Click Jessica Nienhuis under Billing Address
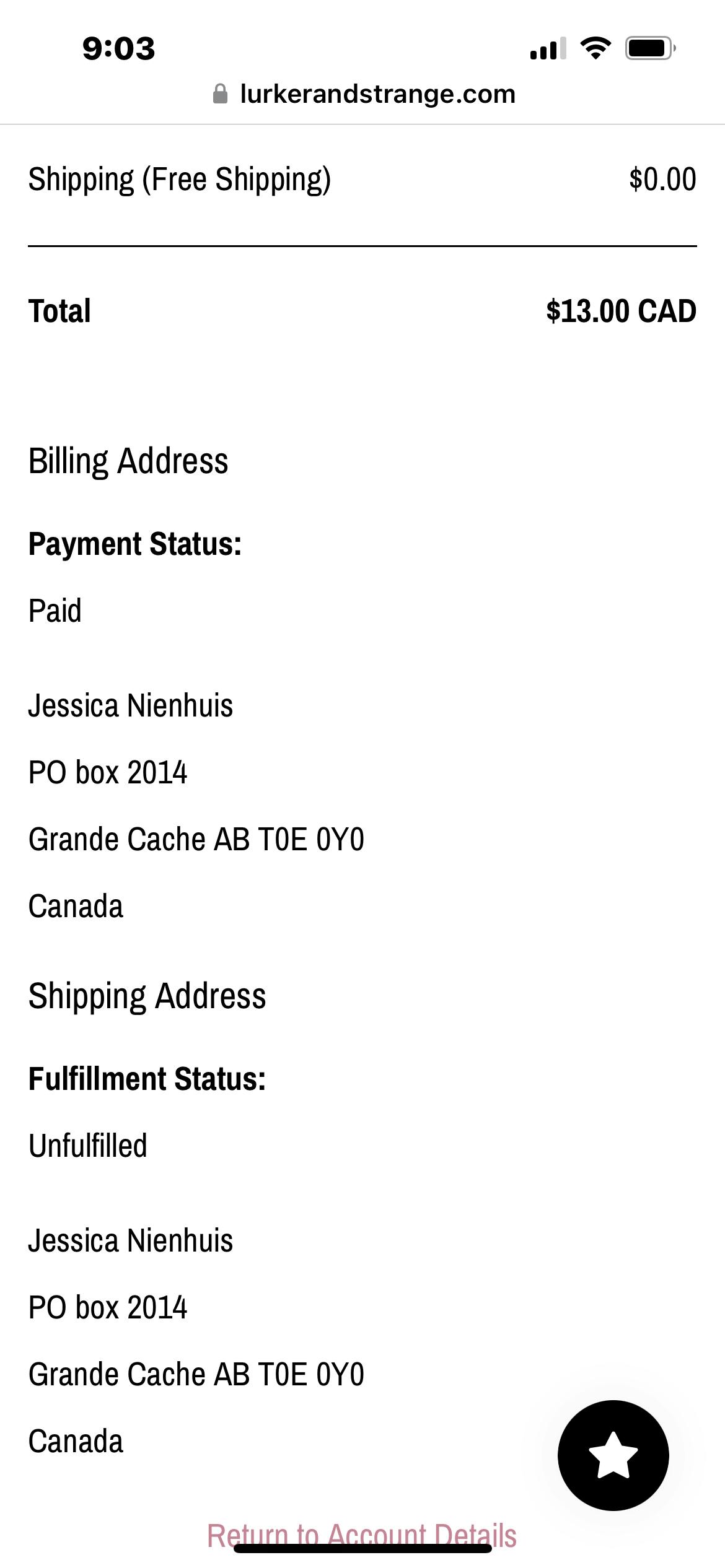Viewport: 725px width, 1568px height. click(131, 705)
